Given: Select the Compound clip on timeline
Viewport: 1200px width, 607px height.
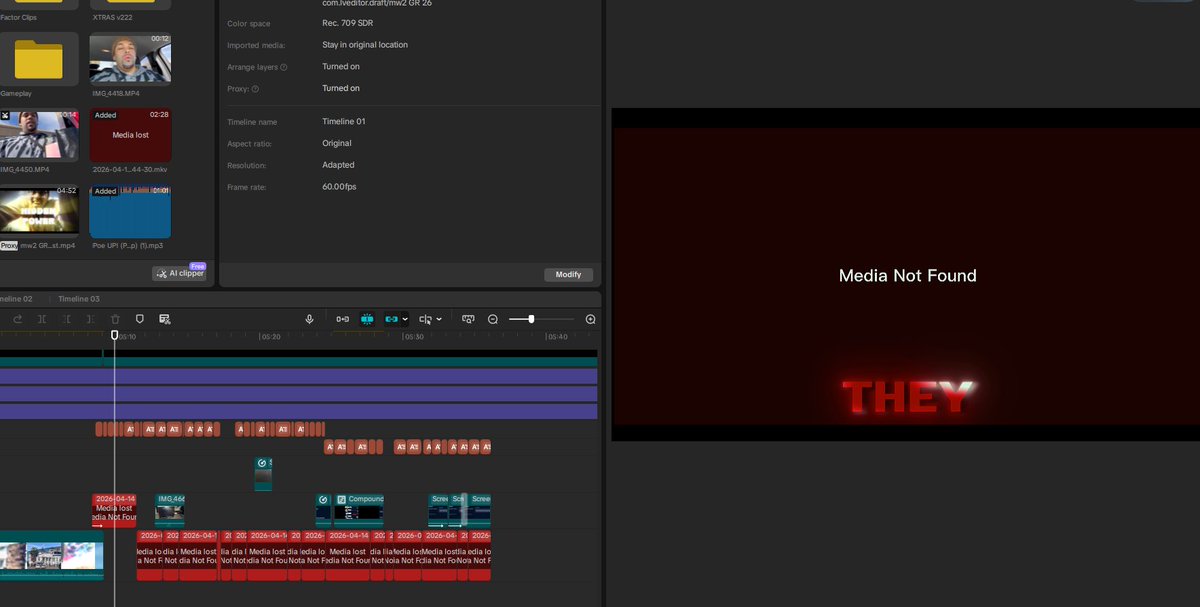Looking at the screenshot, I should coord(358,510).
